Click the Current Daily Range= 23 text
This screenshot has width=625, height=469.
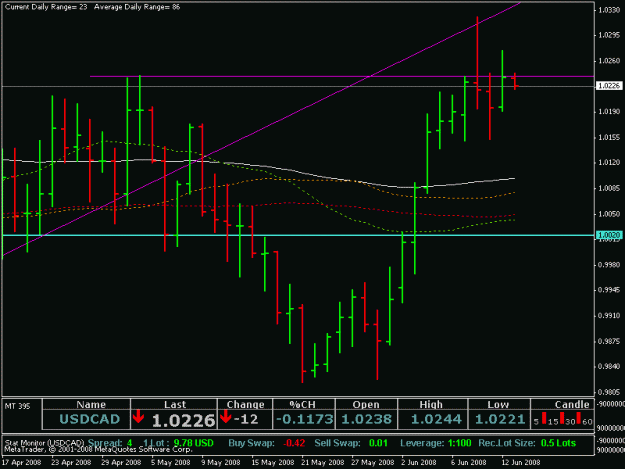pyautogui.click(x=46, y=7)
